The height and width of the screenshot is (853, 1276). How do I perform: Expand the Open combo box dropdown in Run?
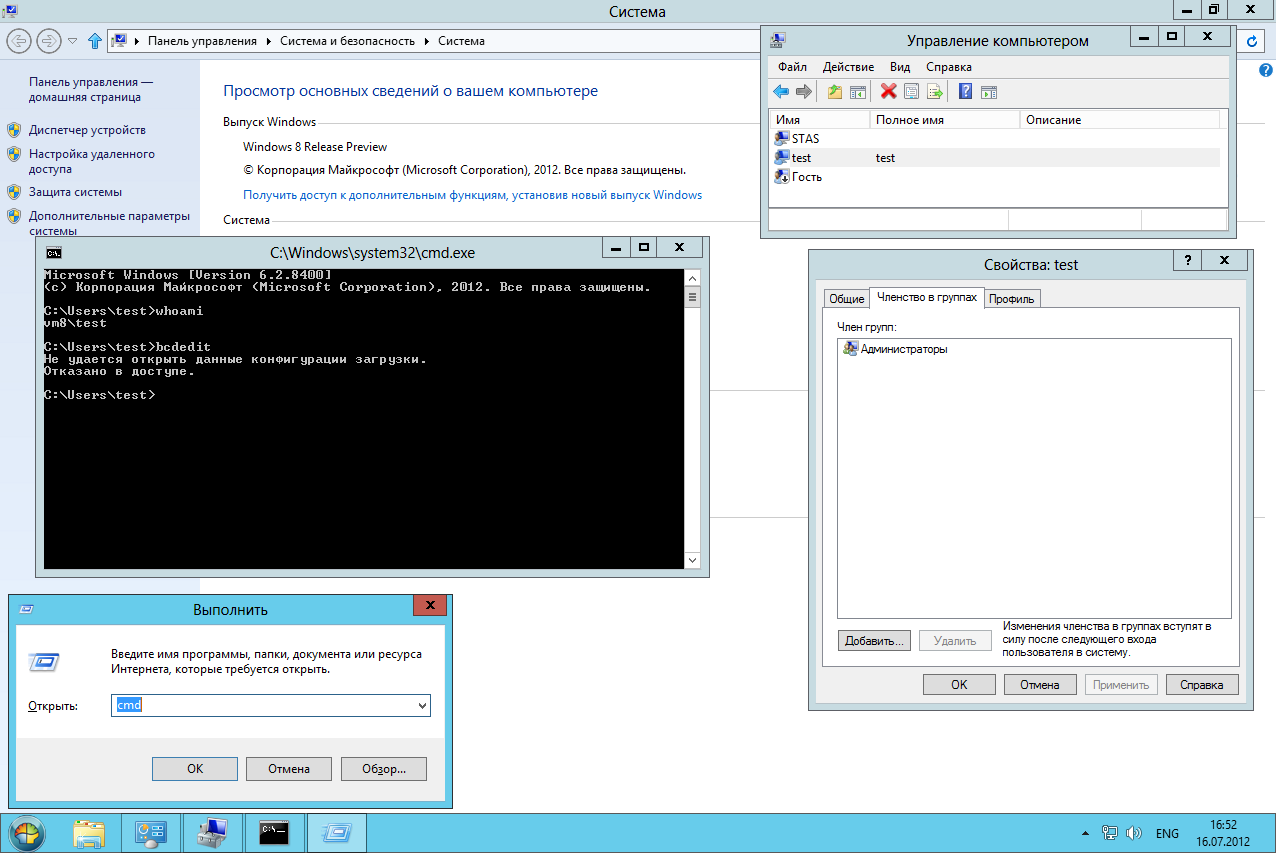[421, 706]
